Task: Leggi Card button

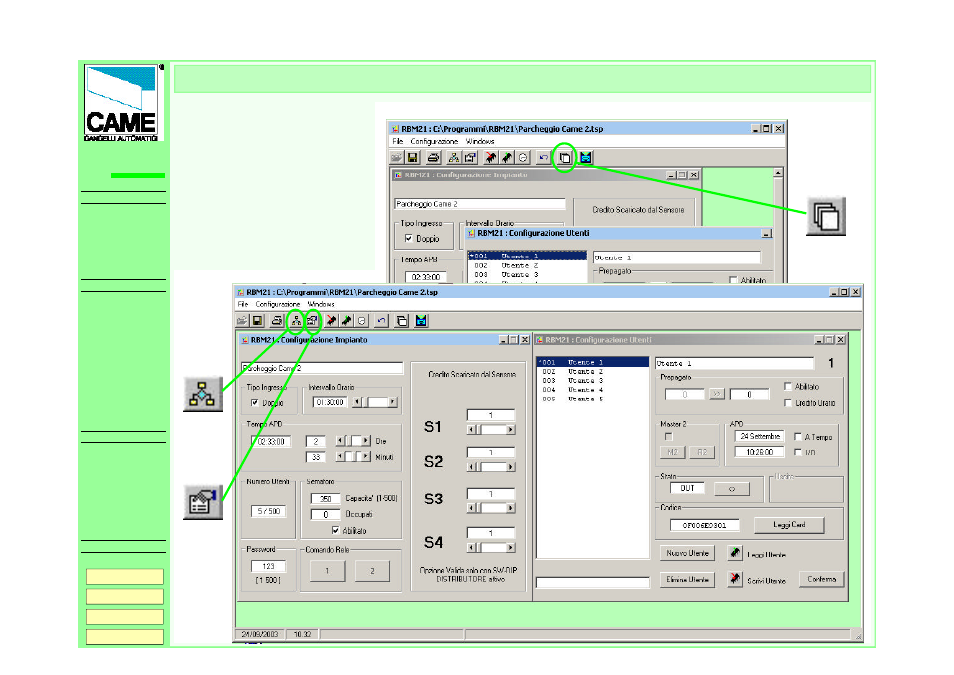Action: (x=789, y=524)
